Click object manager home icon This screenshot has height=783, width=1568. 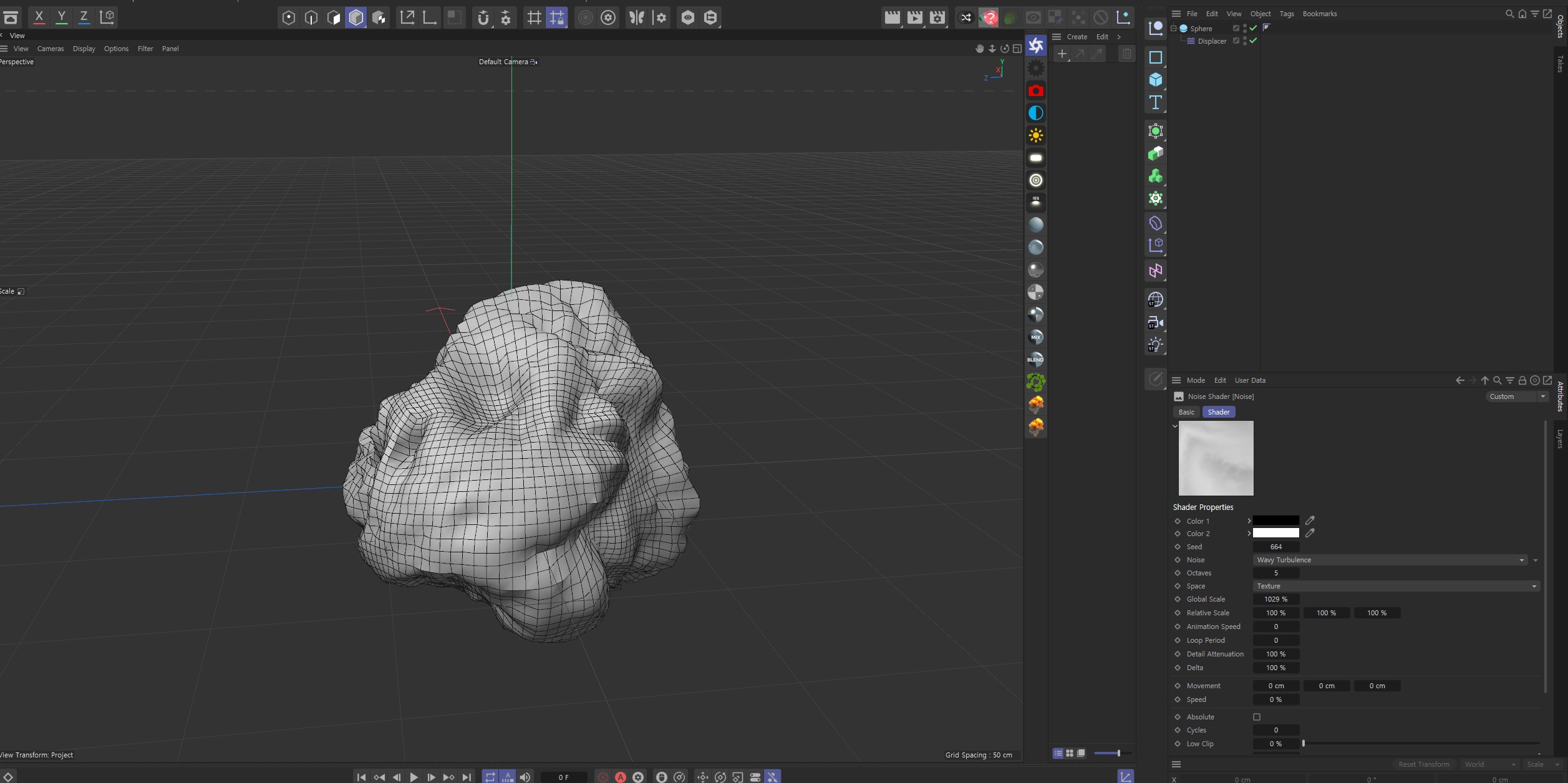(x=1522, y=14)
